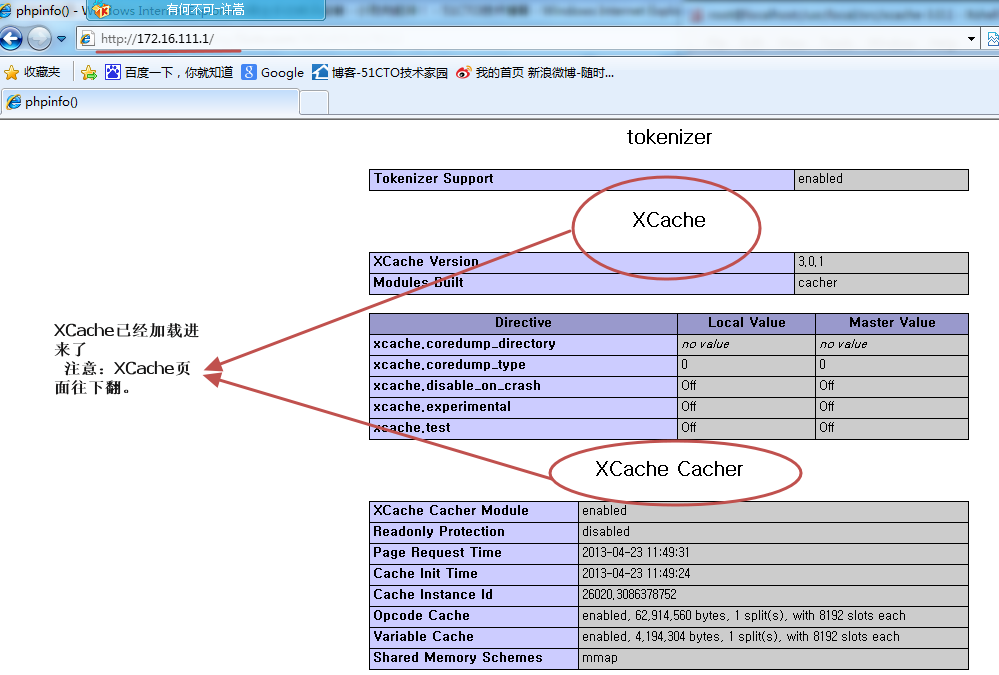Viewport: 999px width, 675px height.
Task: Open the 我的首页 新浪微博 bookmark
Action: click(535, 72)
